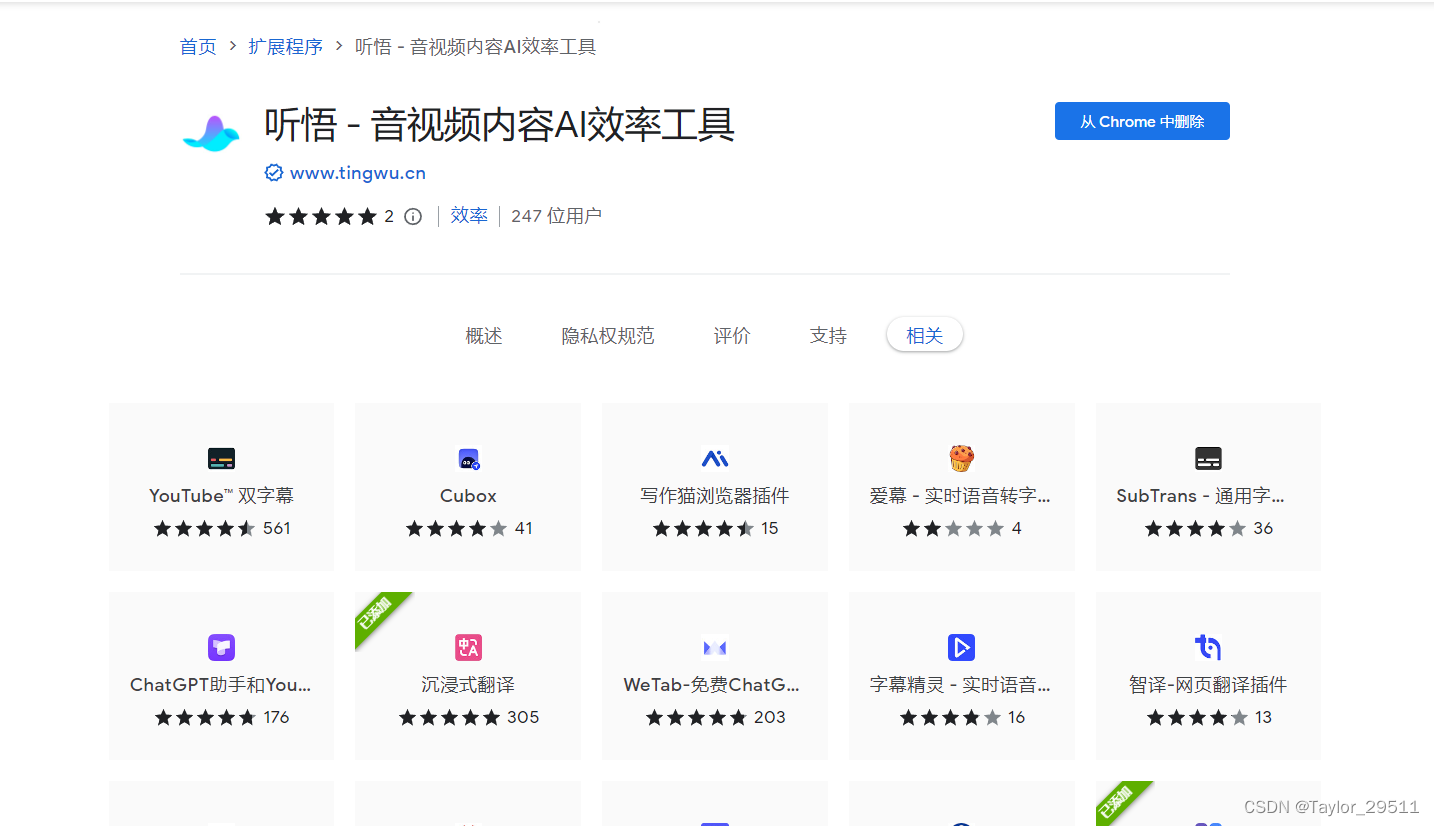Click the Cubox extension icon

coord(468,459)
